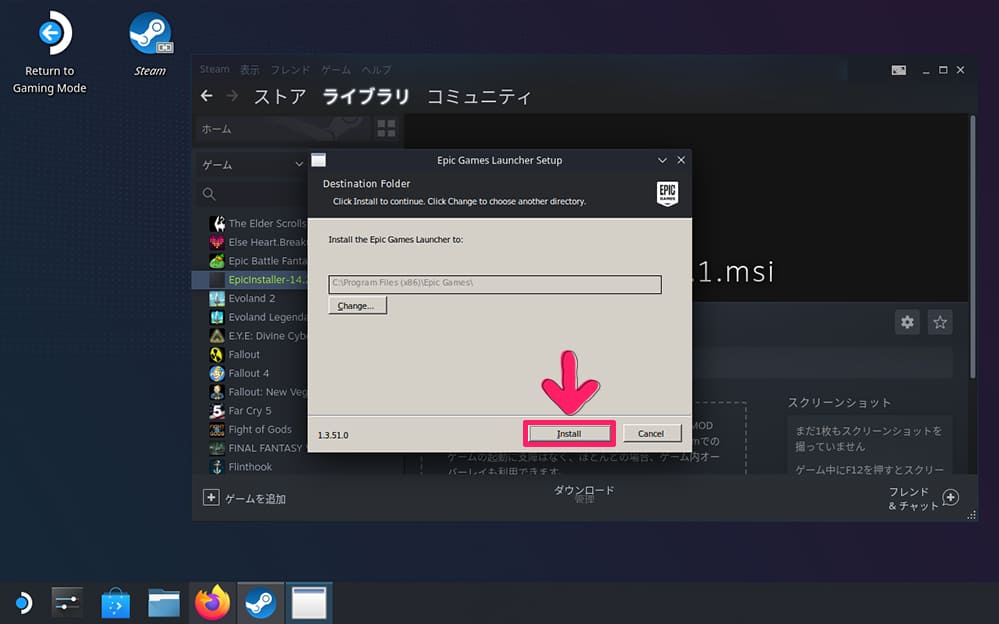The height and width of the screenshot is (624, 999).
Task: Expand the ゲーム filter dropdown
Action: (299, 164)
